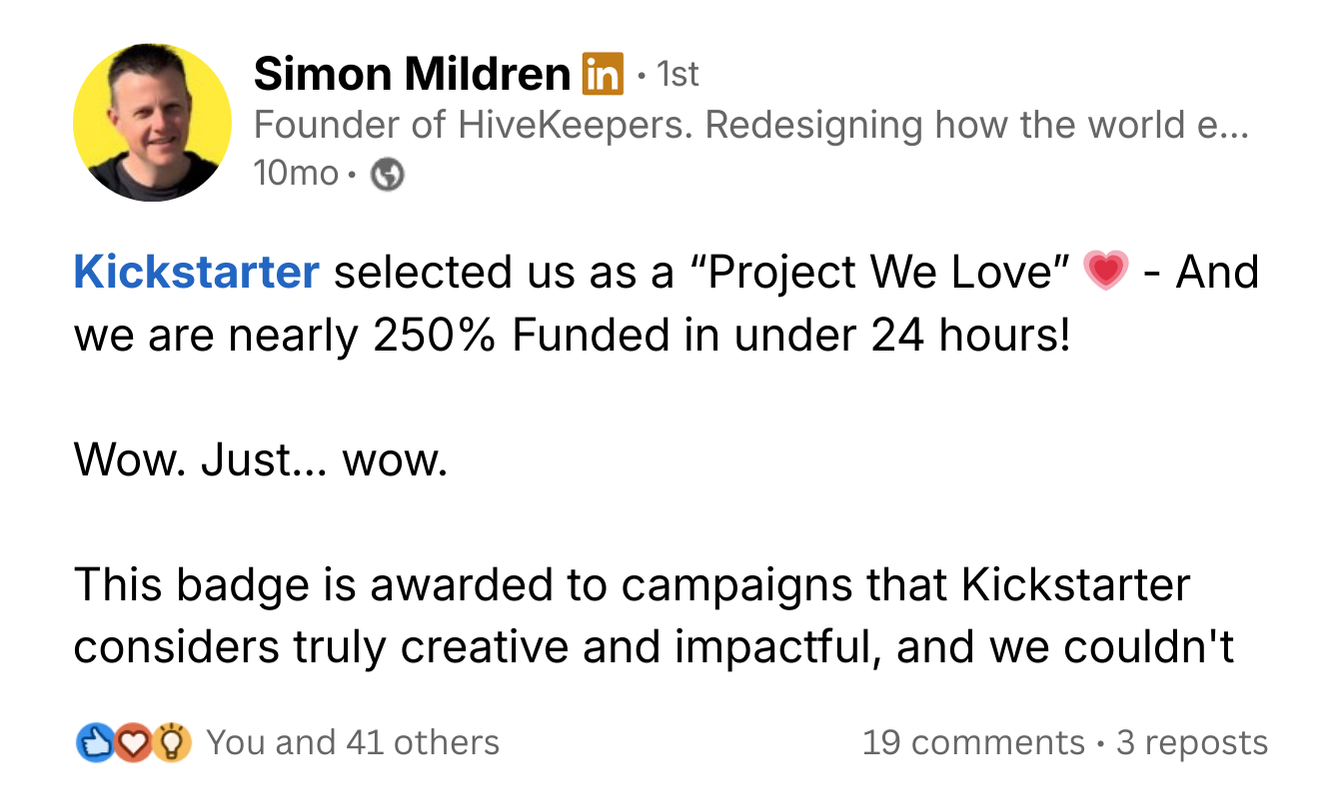
Task: Click the Simon Mildren author name
Action: (411, 74)
